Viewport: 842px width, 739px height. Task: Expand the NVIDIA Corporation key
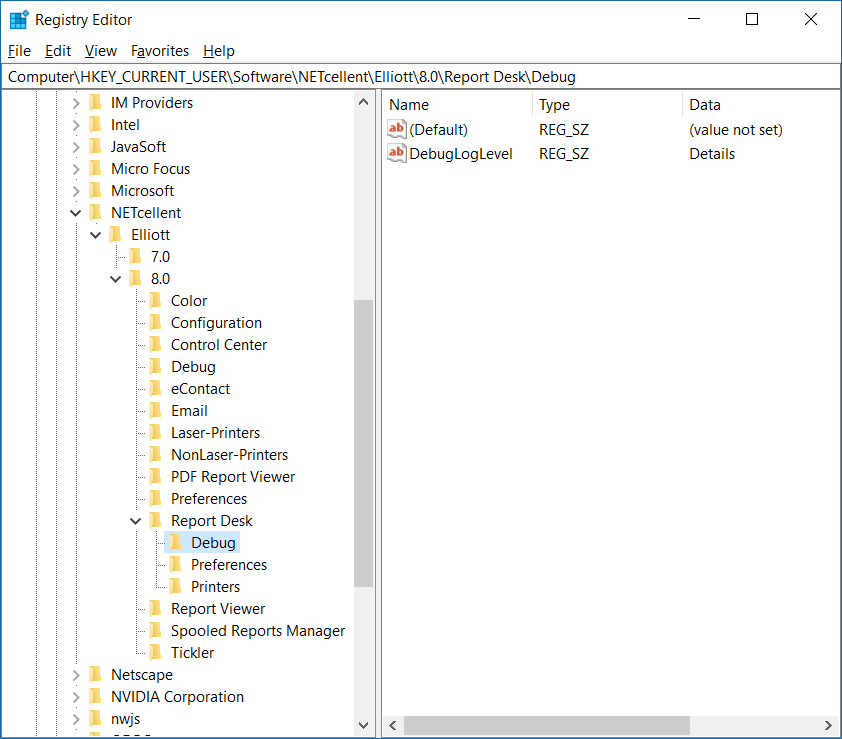tap(76, 697)
